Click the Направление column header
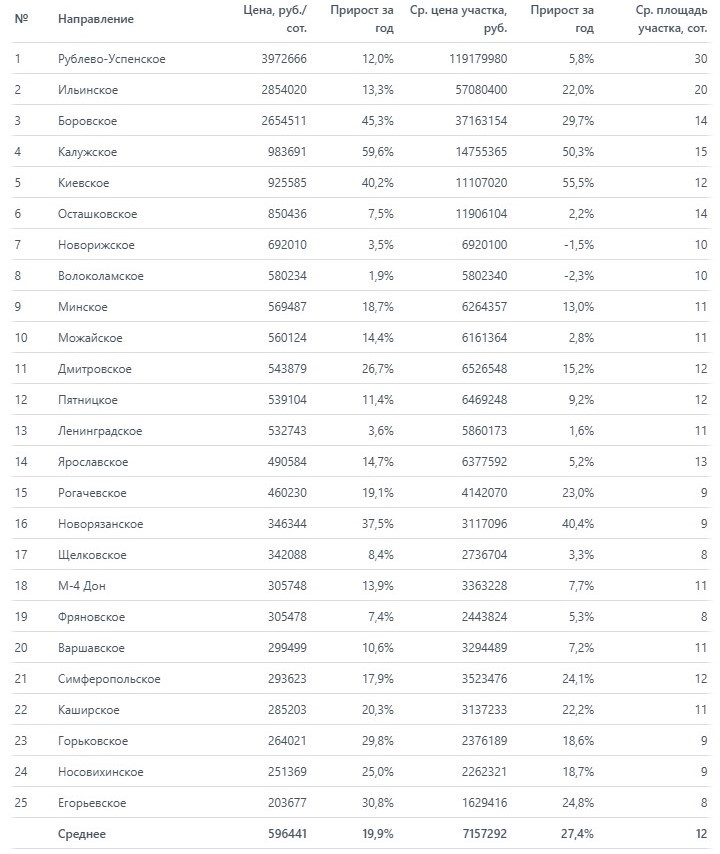Screen dimensions: 720x854 [x=95, y=19]
